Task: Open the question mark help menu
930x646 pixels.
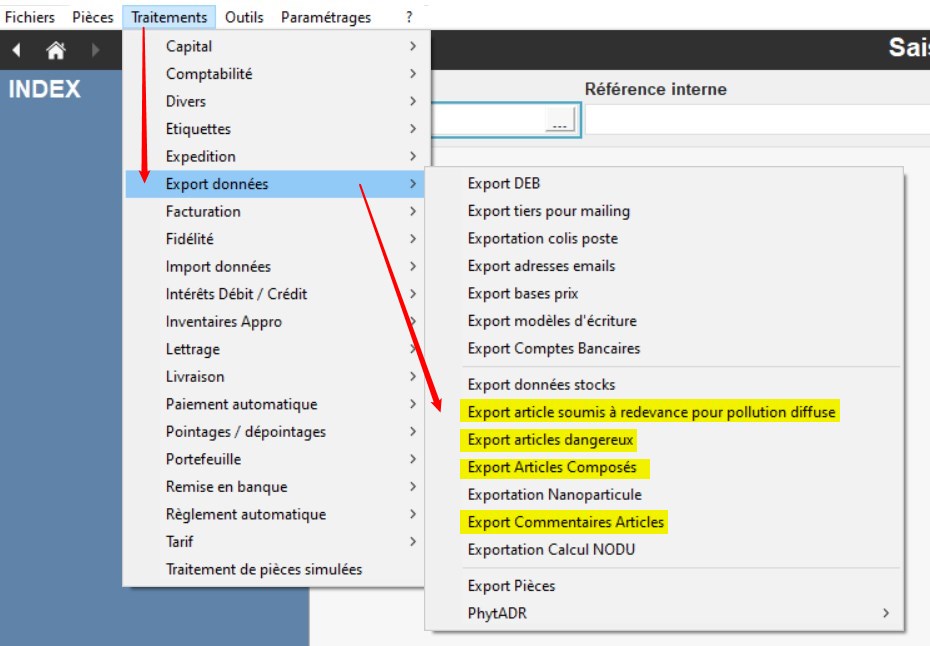Action: [x=408, y=17]
